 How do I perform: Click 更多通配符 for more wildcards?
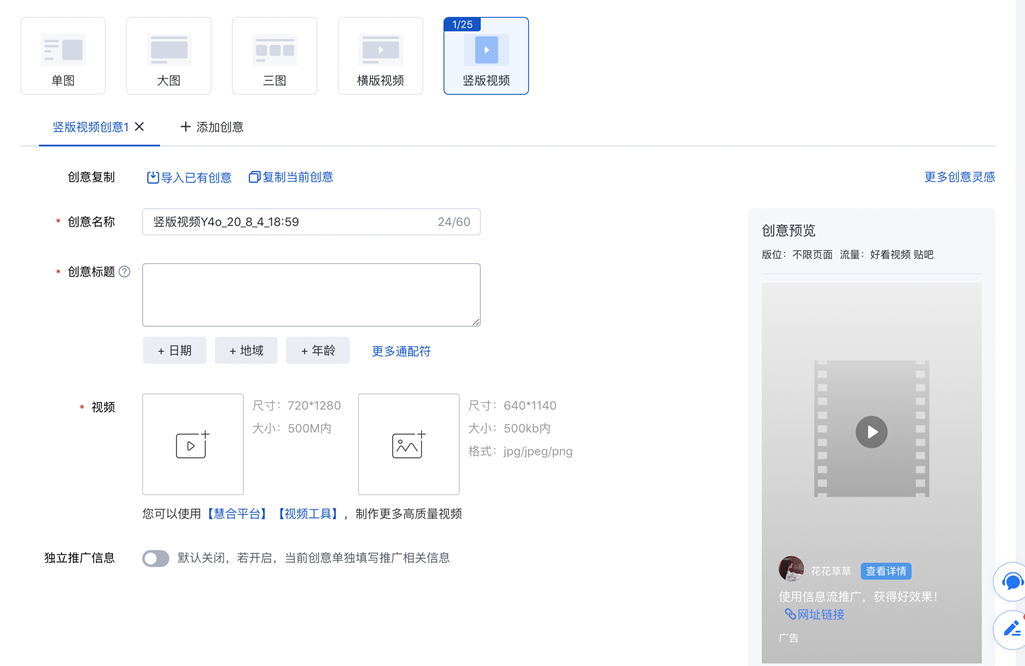(400, 350)
